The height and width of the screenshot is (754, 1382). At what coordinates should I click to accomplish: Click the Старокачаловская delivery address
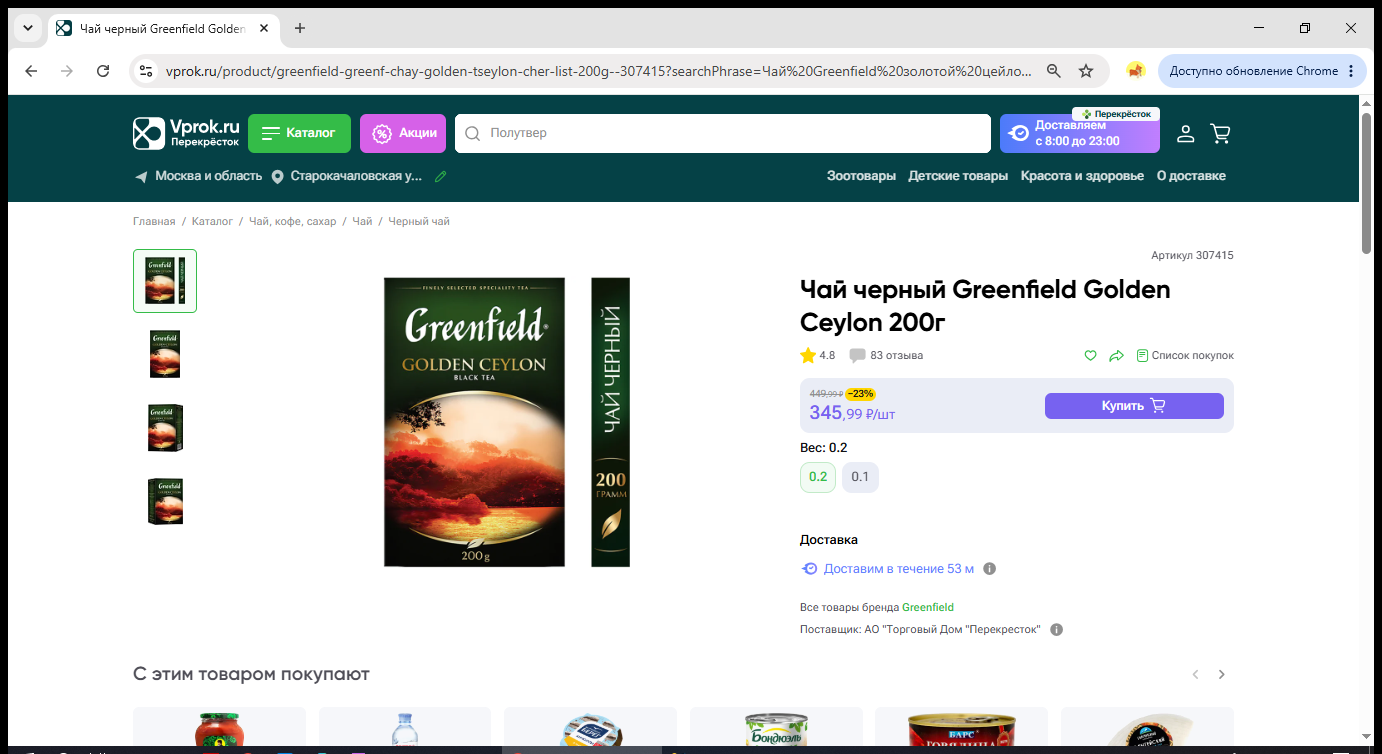click(347, 176)
